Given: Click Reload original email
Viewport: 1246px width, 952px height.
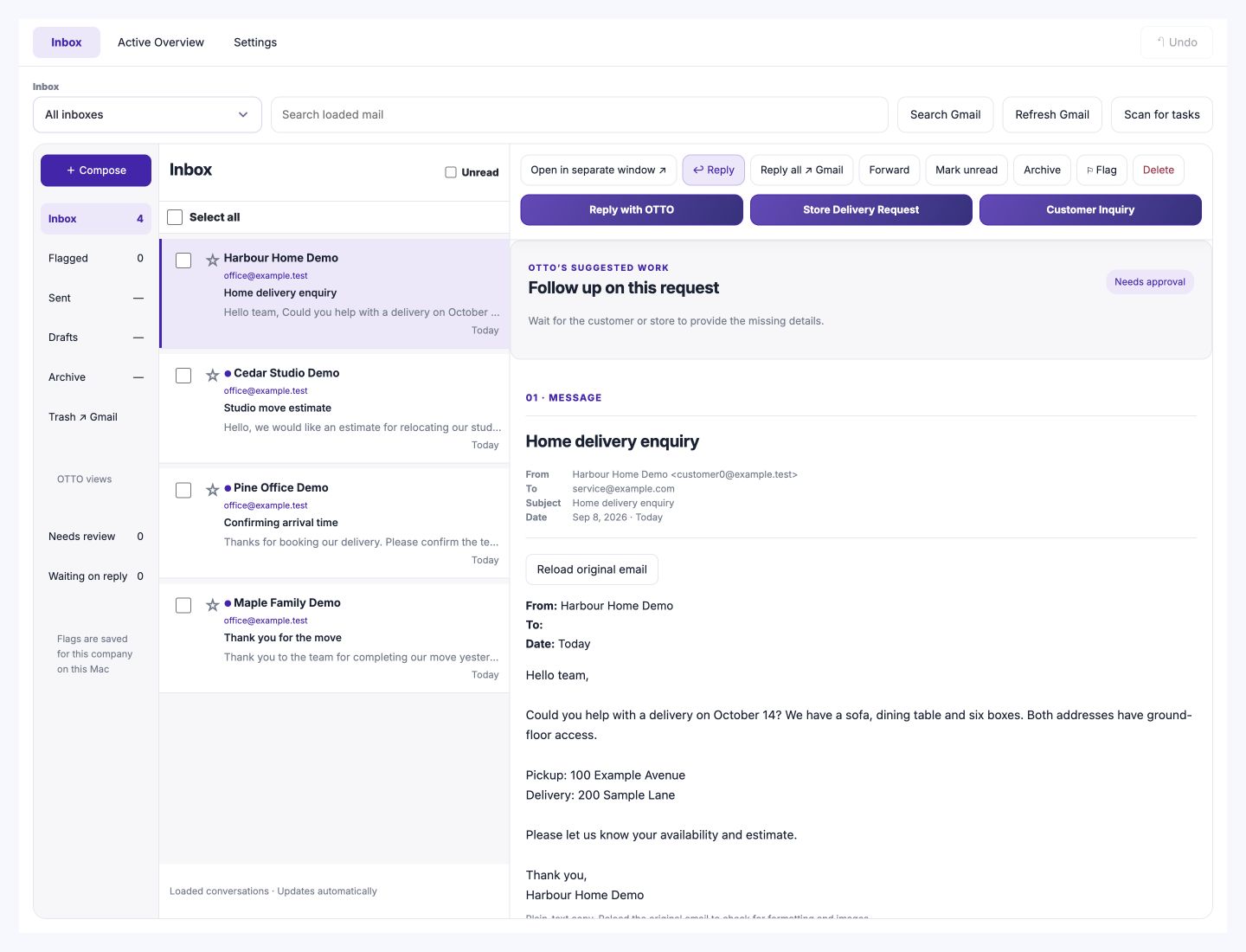Looking at the screenshot, I should [x=592, y=569].
